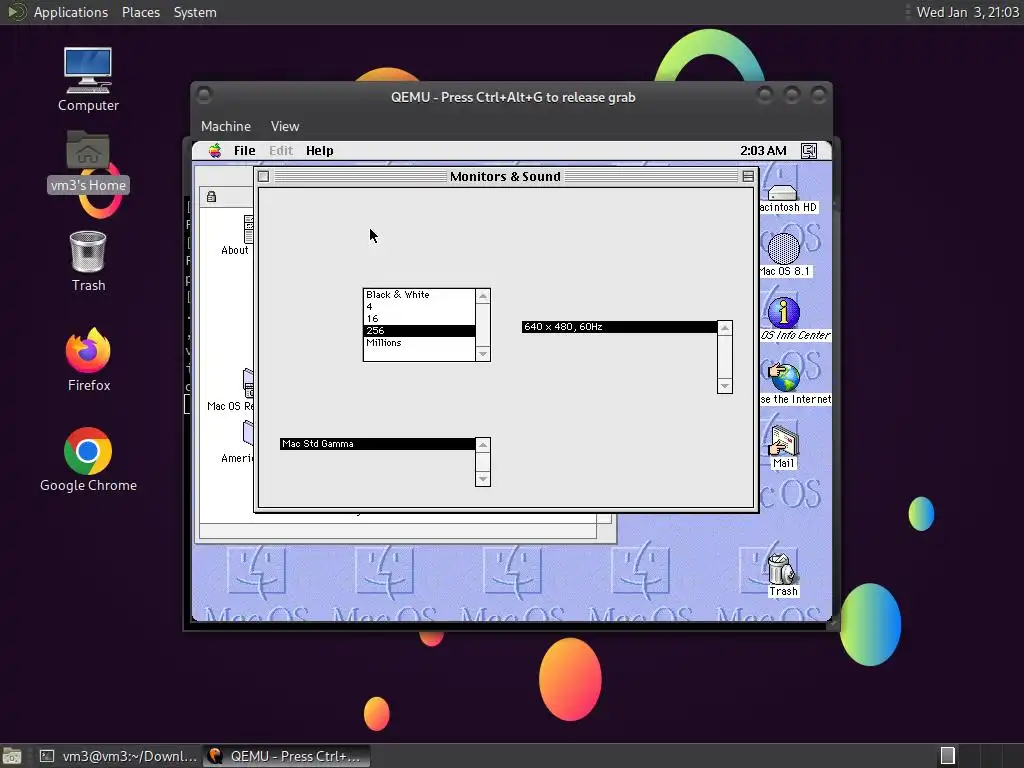Screen dimensions: 1024x768
Task: Open Trash icon on Linux desktop
Action: (x=88, y=251)
